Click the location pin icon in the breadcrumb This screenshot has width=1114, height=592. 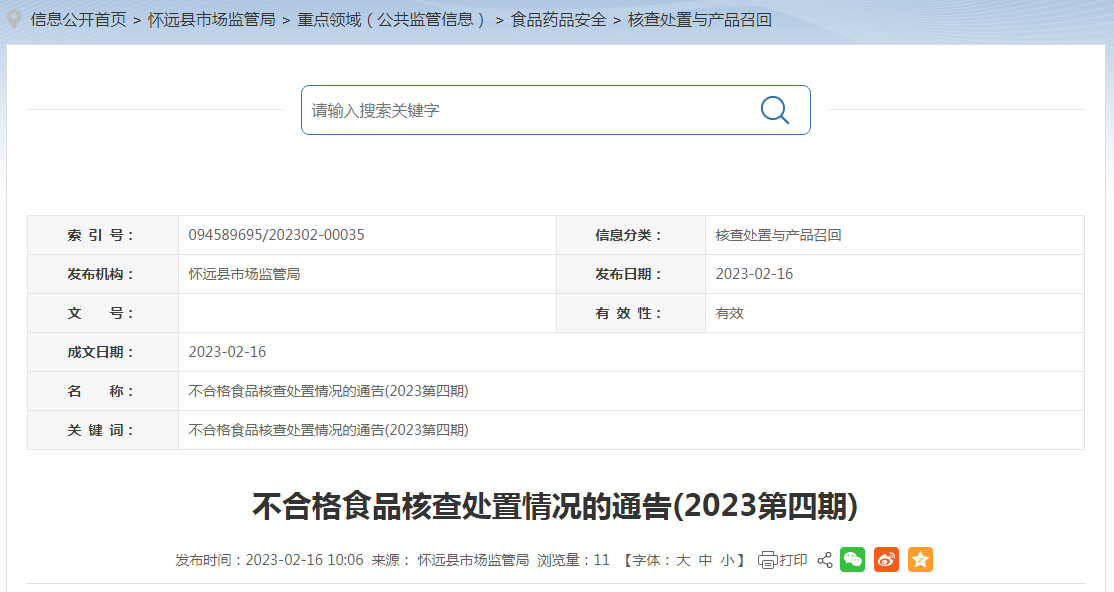(x=13, y=18)
